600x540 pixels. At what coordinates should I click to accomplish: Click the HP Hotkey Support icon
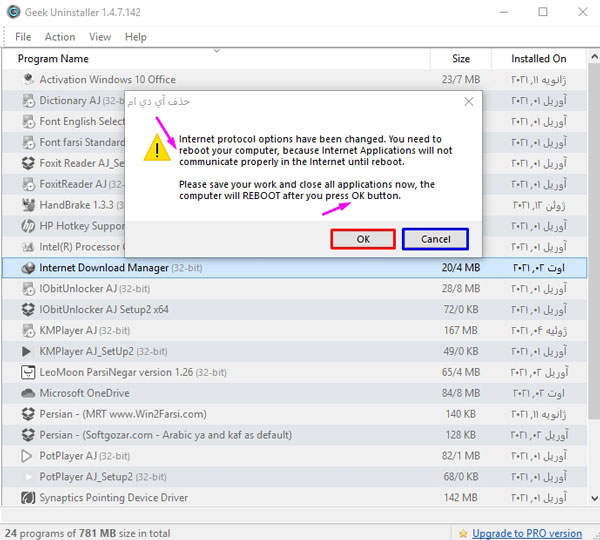coord(28,226)
